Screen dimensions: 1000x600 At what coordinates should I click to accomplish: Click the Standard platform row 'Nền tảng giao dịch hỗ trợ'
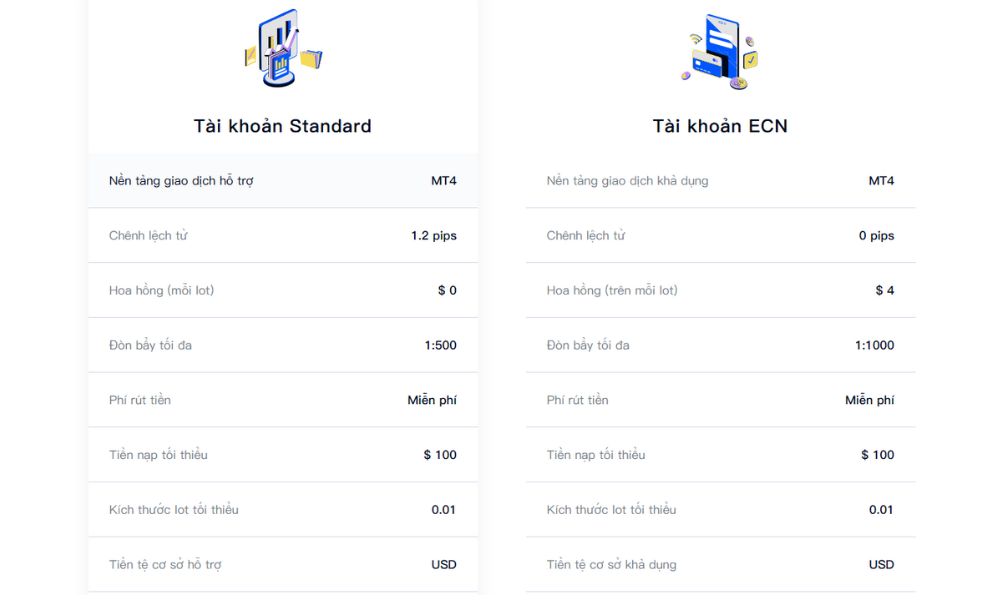[181, 181]
